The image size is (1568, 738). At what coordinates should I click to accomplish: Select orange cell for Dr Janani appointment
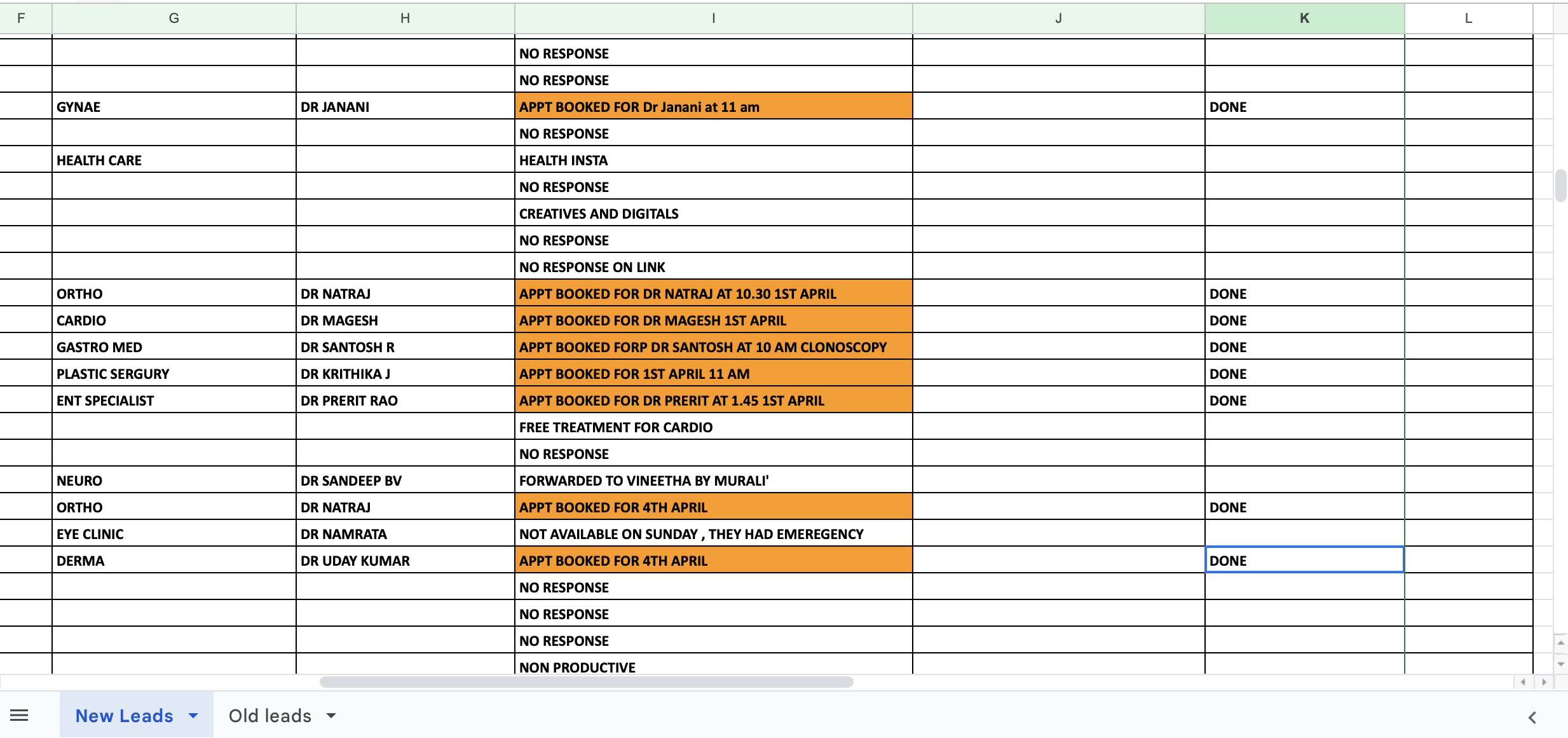pyautogui.click(x=713, y=107)
